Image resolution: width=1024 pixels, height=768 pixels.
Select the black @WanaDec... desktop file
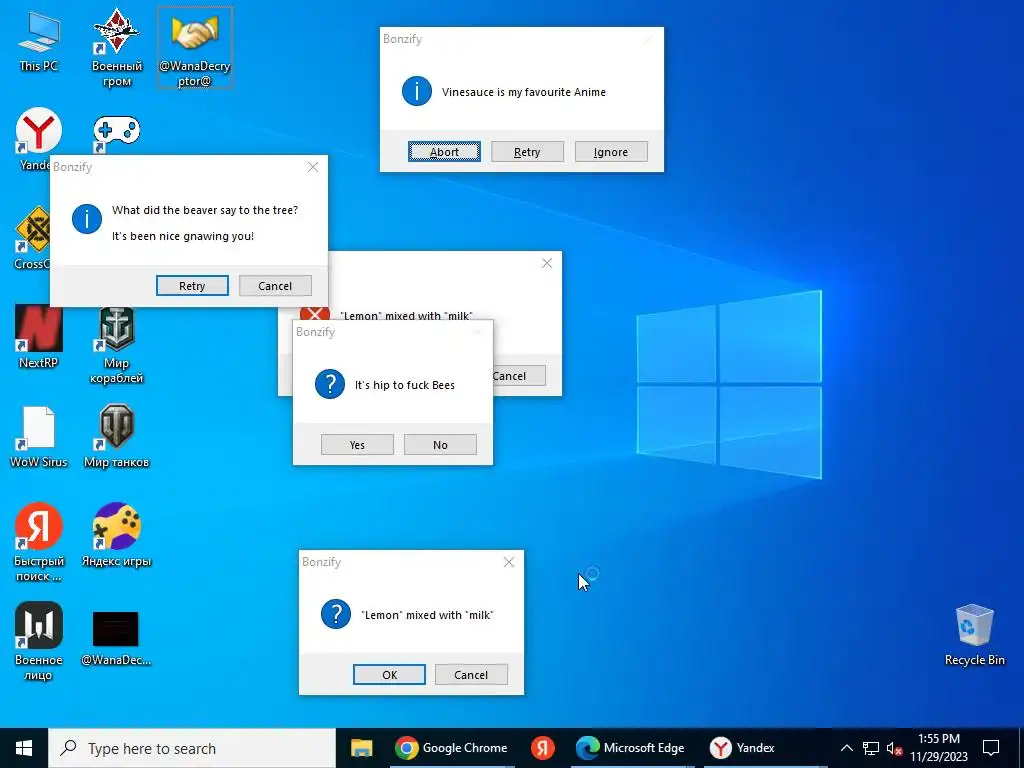(116, 639)
